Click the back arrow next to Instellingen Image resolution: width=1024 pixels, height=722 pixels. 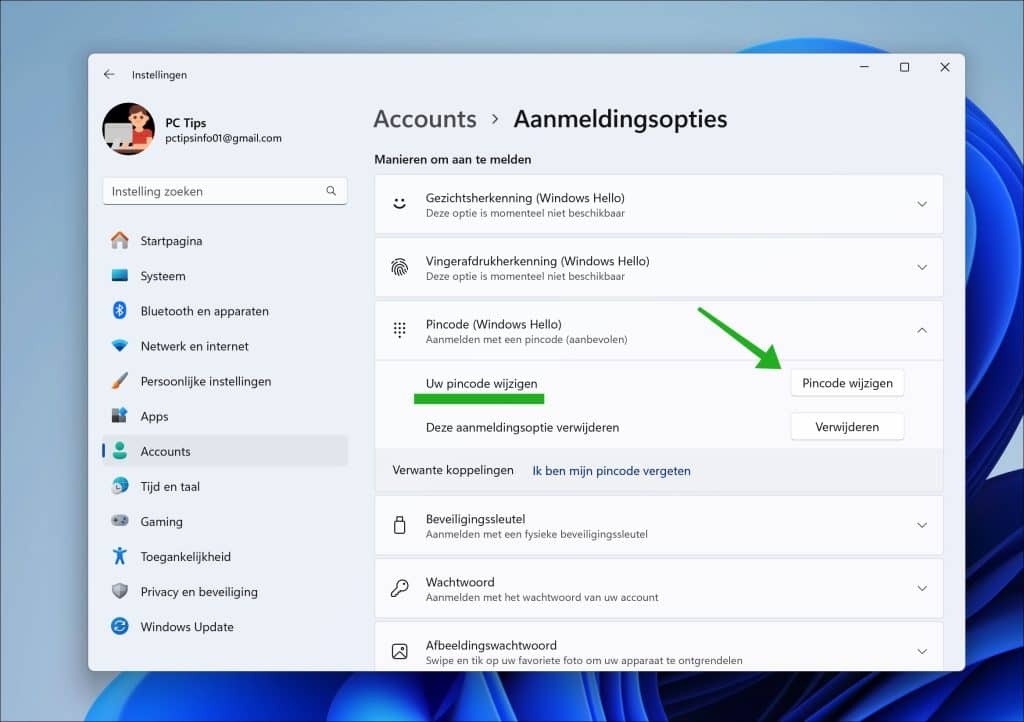(109, 74)
